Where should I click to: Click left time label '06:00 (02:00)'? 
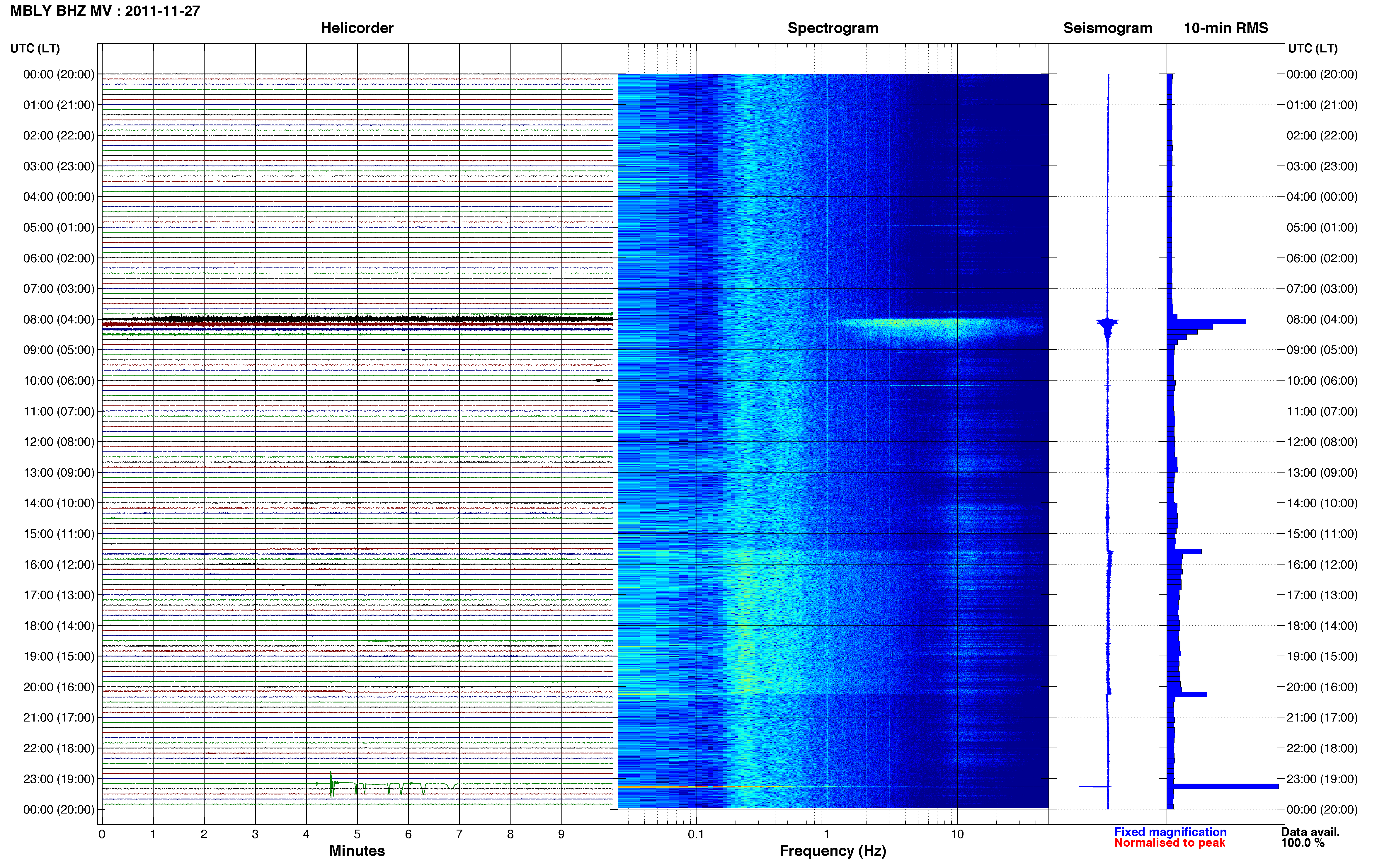click(59, 258)
